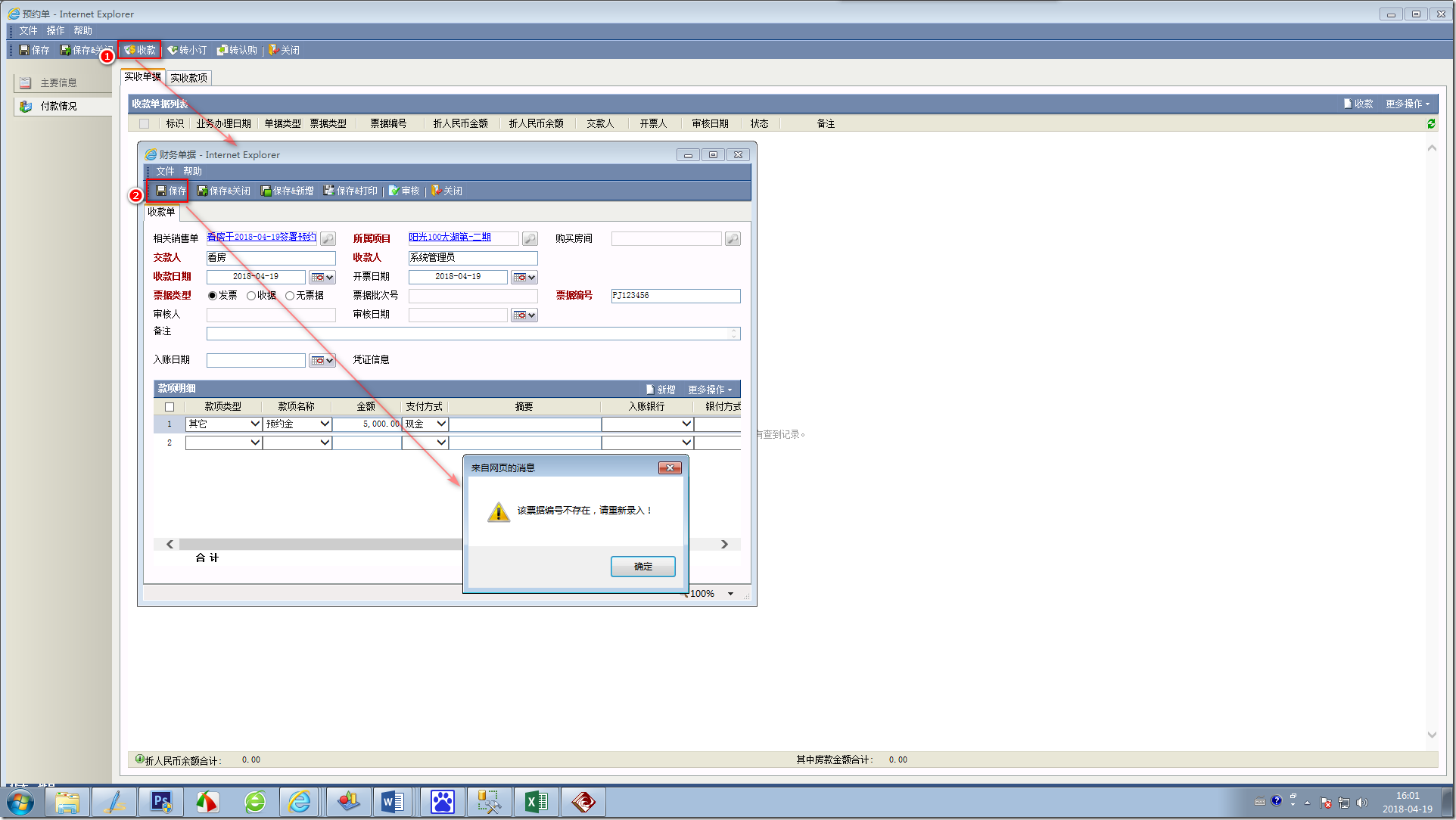Switch to 实收款项 tab

tap(188, 78)
